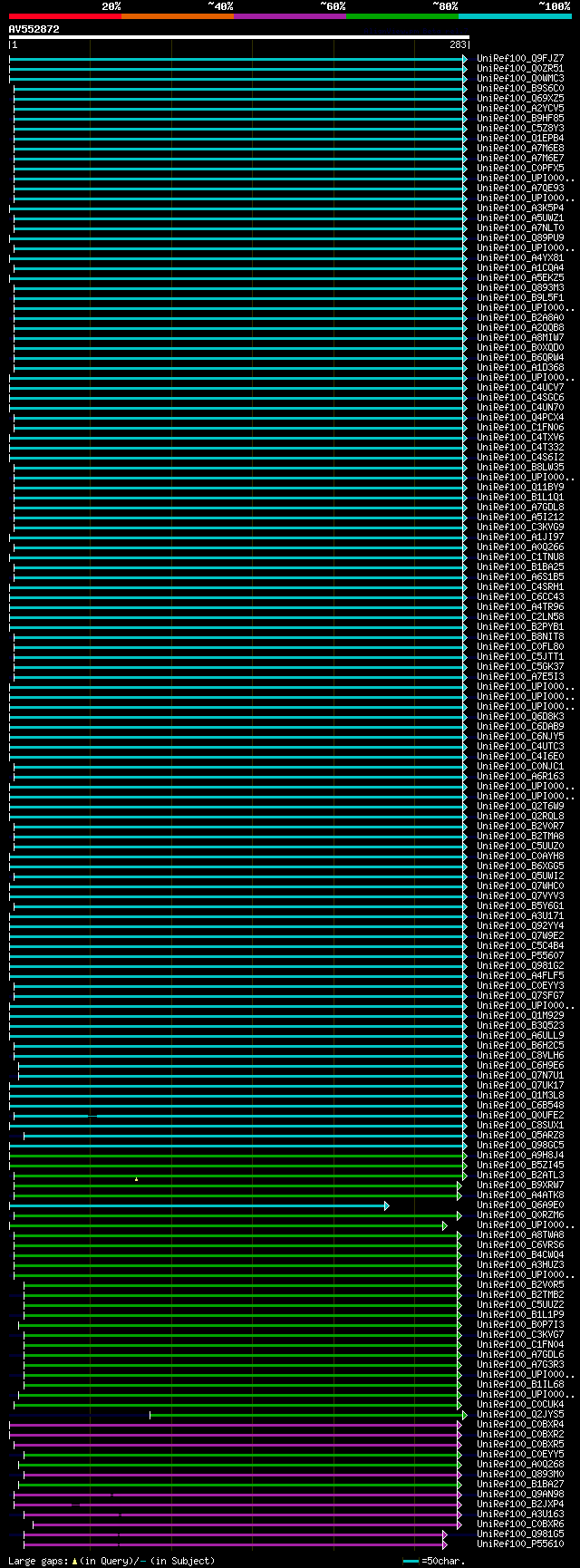Select the label UniRef100_Q6D8K3

(520, 716)
